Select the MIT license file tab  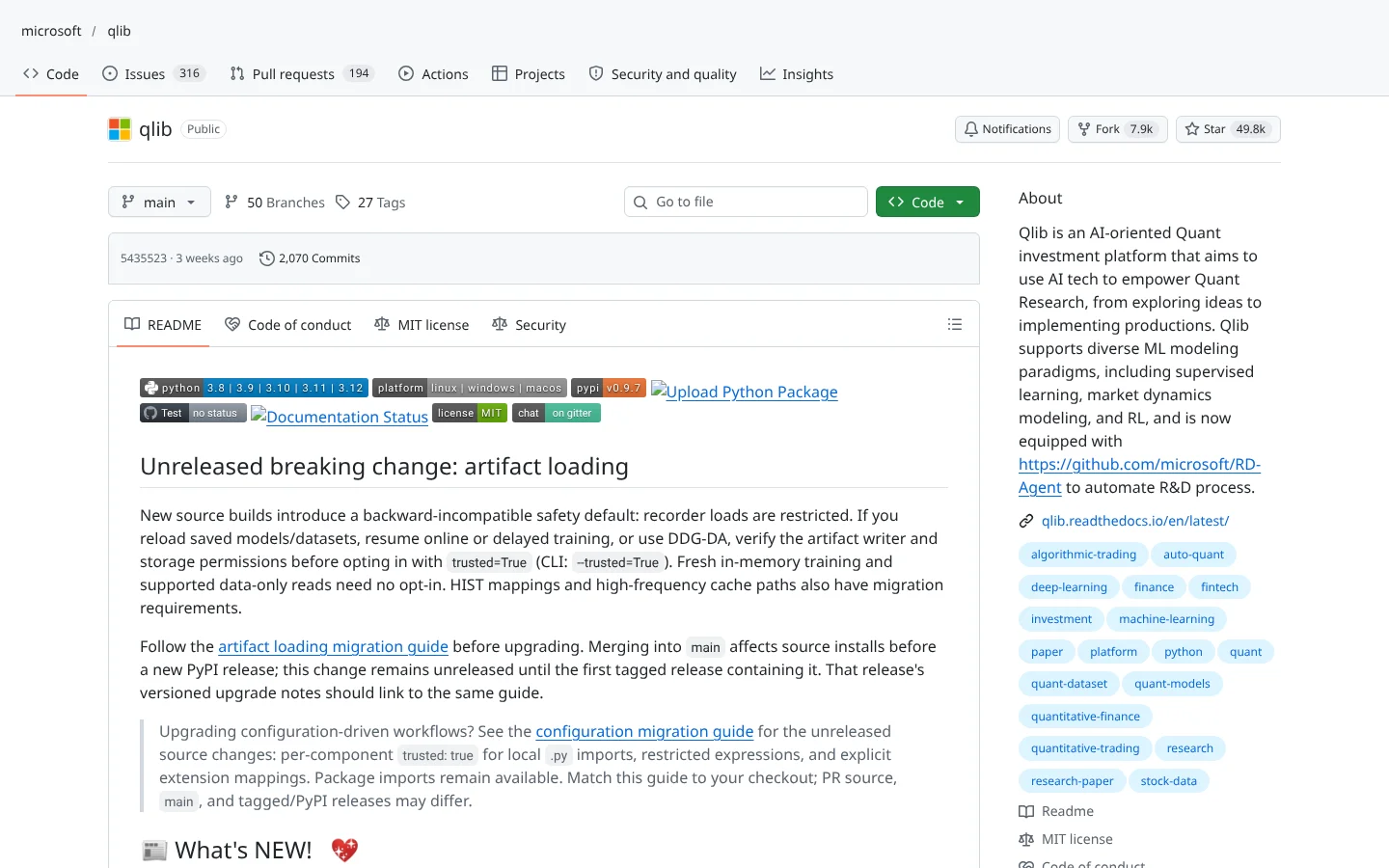(422, 325)
